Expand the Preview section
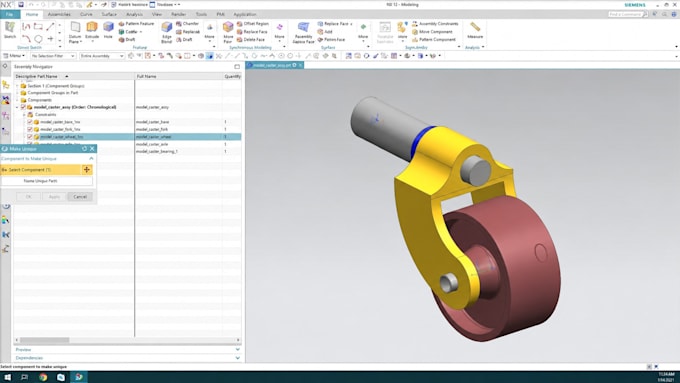This screenshot has width=680, height=383. point(237,350)
